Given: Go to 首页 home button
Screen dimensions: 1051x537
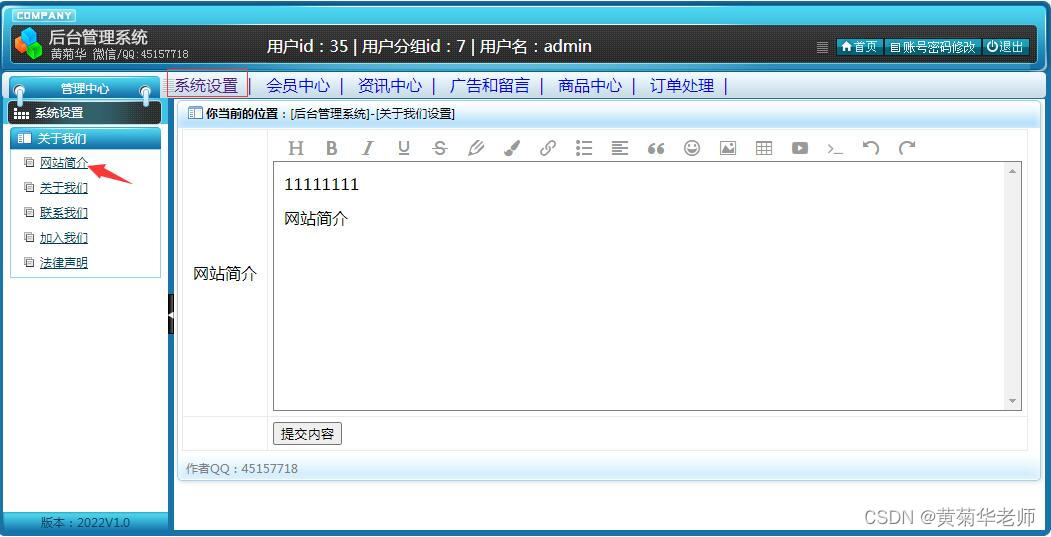Looking at the screenshot, I should pyautogui.click(x=859, y=47).
